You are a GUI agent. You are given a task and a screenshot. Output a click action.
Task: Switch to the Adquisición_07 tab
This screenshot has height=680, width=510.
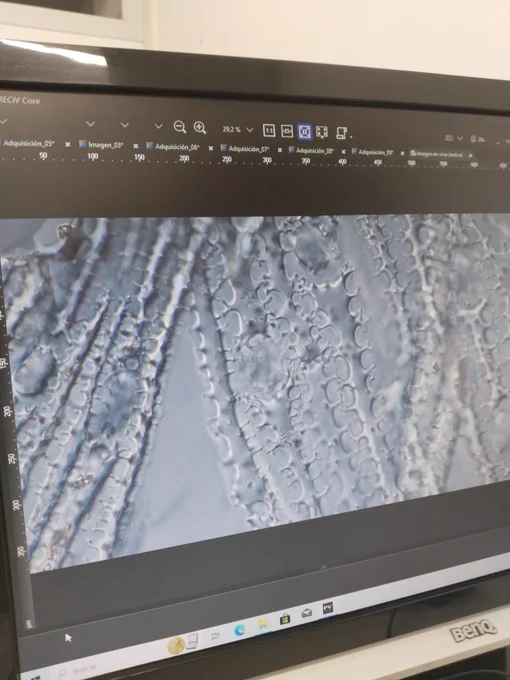coord(245,149)
